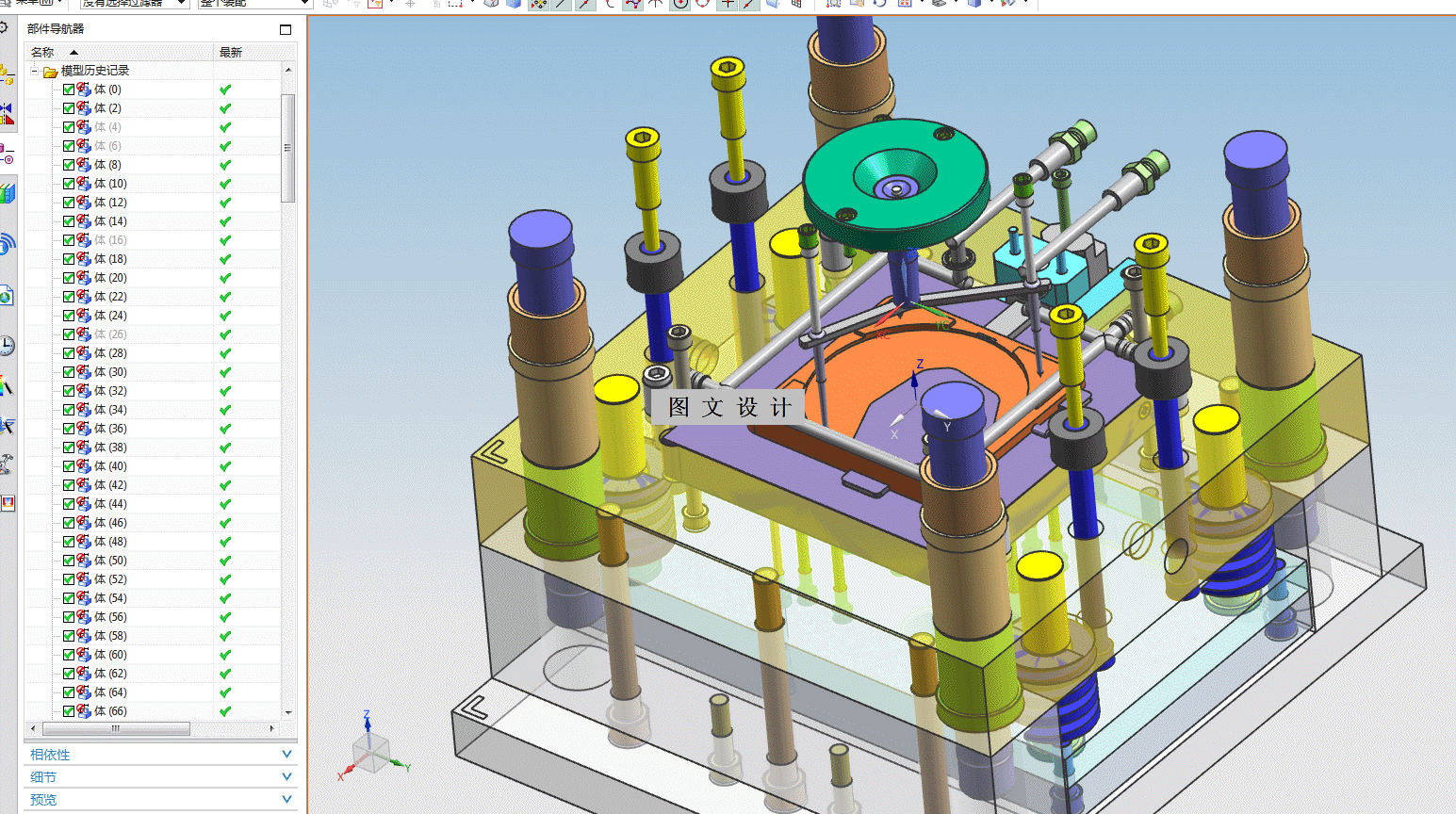Click the body feature icon of 体 (40)
The width and height of the screenshot is (1456, 814).
[x=85, y=466]
